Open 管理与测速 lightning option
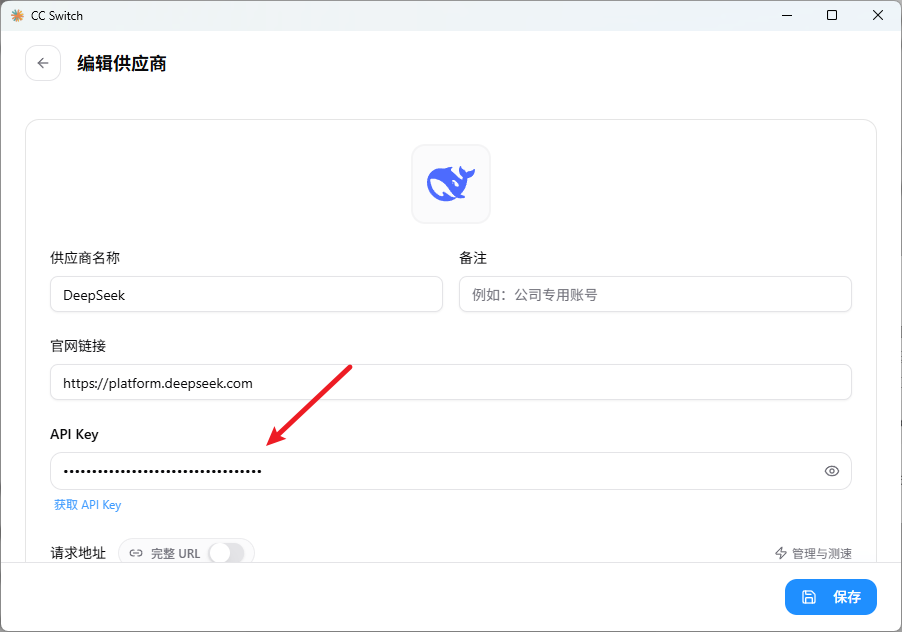This screenshot has width=902, height=632. click(813, 553)
